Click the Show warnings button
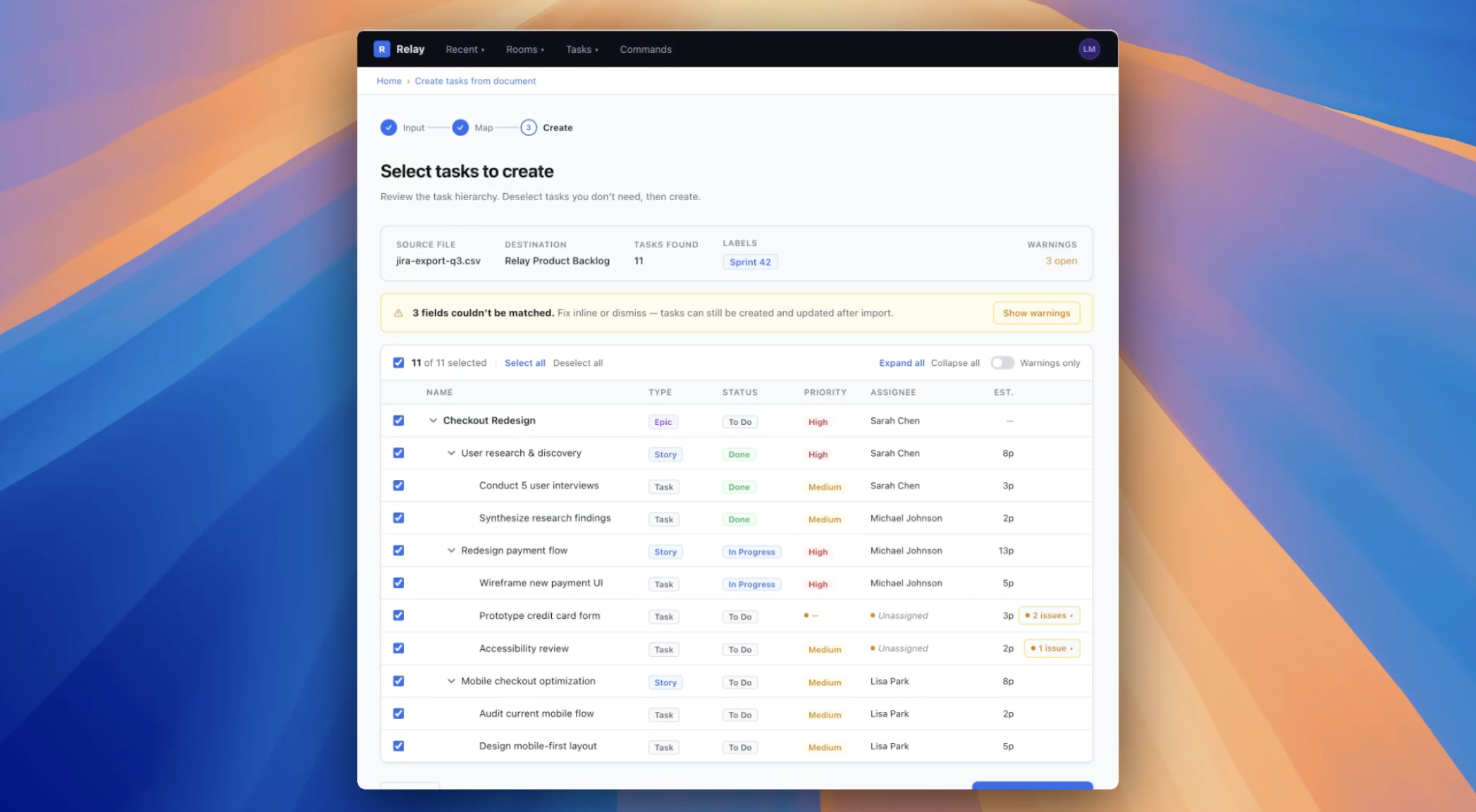 click(1036, 312)
